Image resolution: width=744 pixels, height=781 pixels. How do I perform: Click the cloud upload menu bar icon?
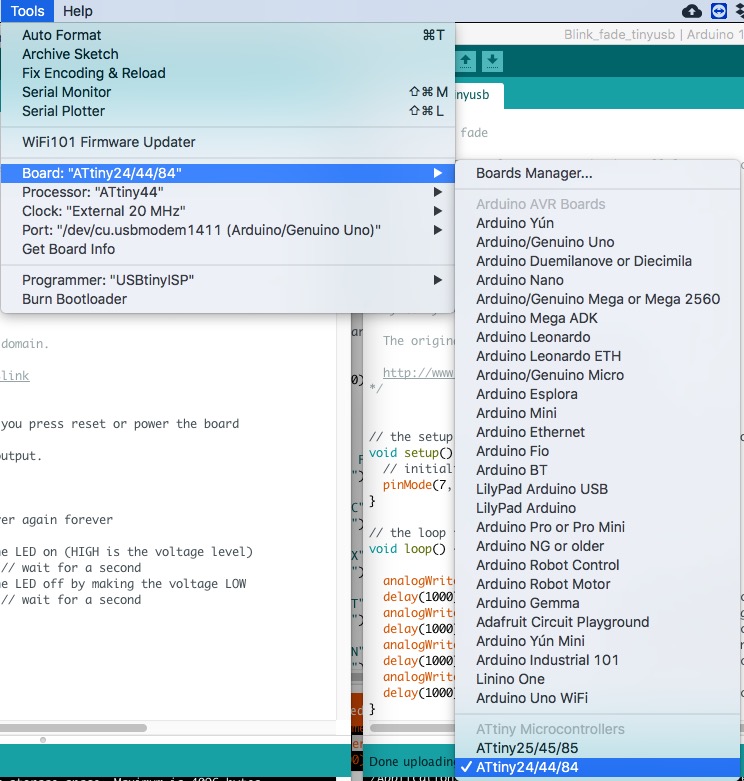692,11
